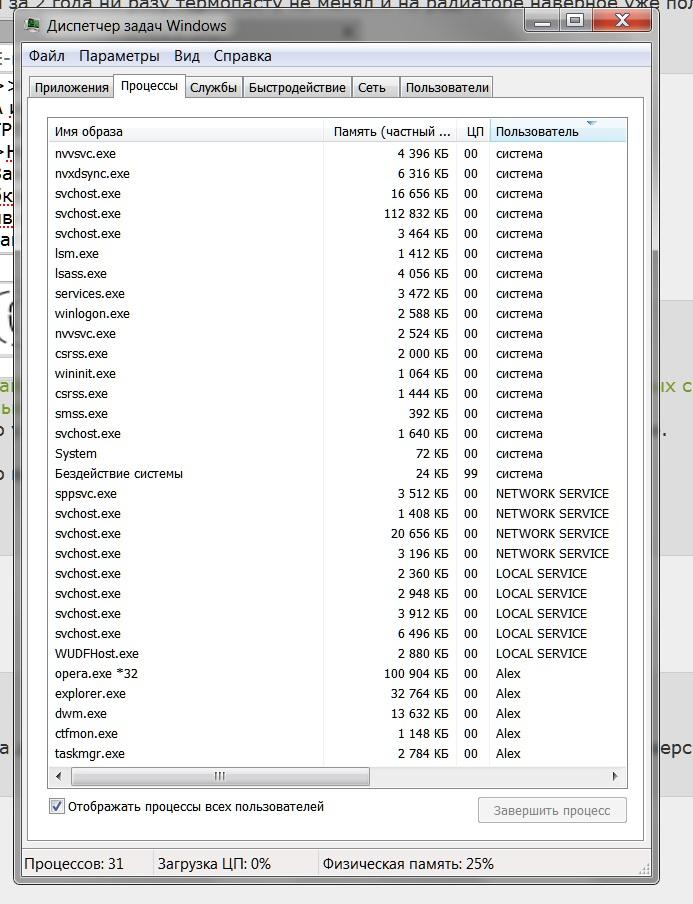Switch to the Службы tab
This screenshot has width=693, height=904.
pos(213,88)
